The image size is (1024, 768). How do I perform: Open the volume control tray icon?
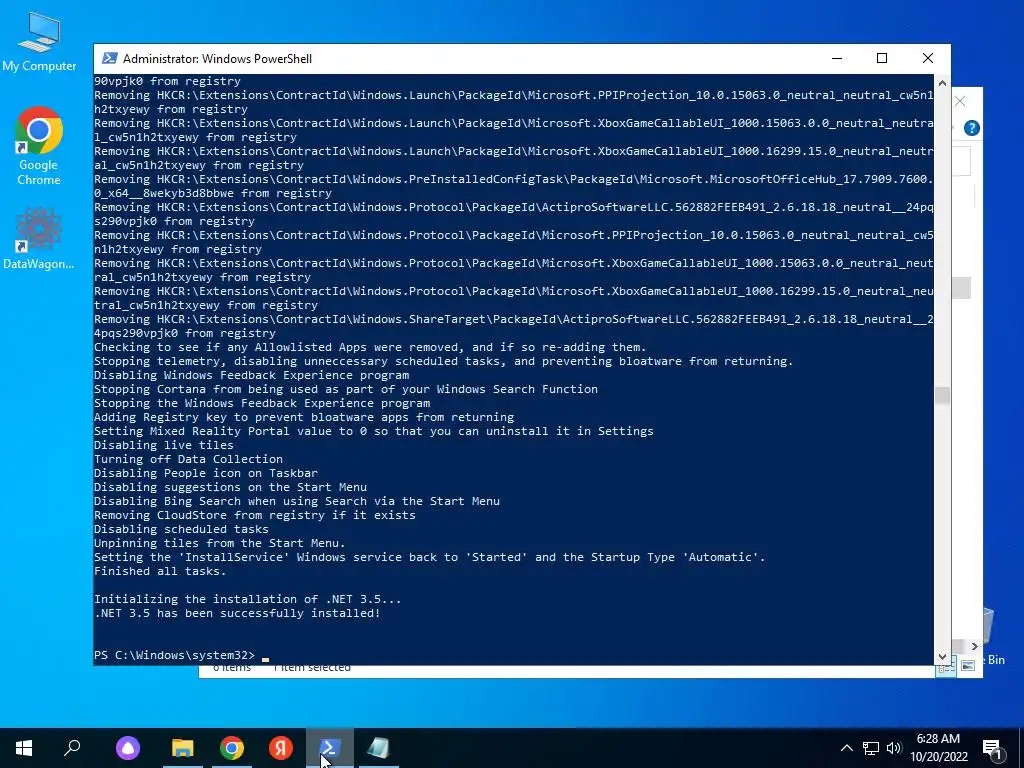[x=894, y=748]
